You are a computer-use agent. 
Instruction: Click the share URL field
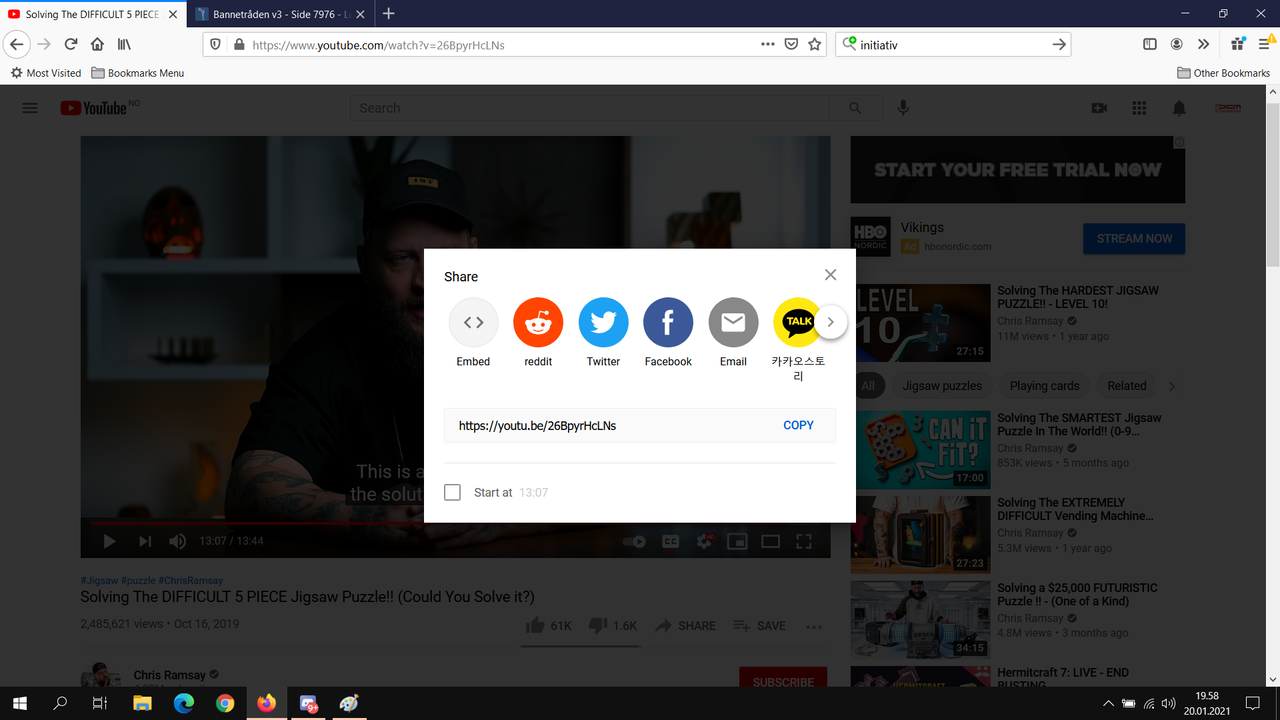[640, 425]
